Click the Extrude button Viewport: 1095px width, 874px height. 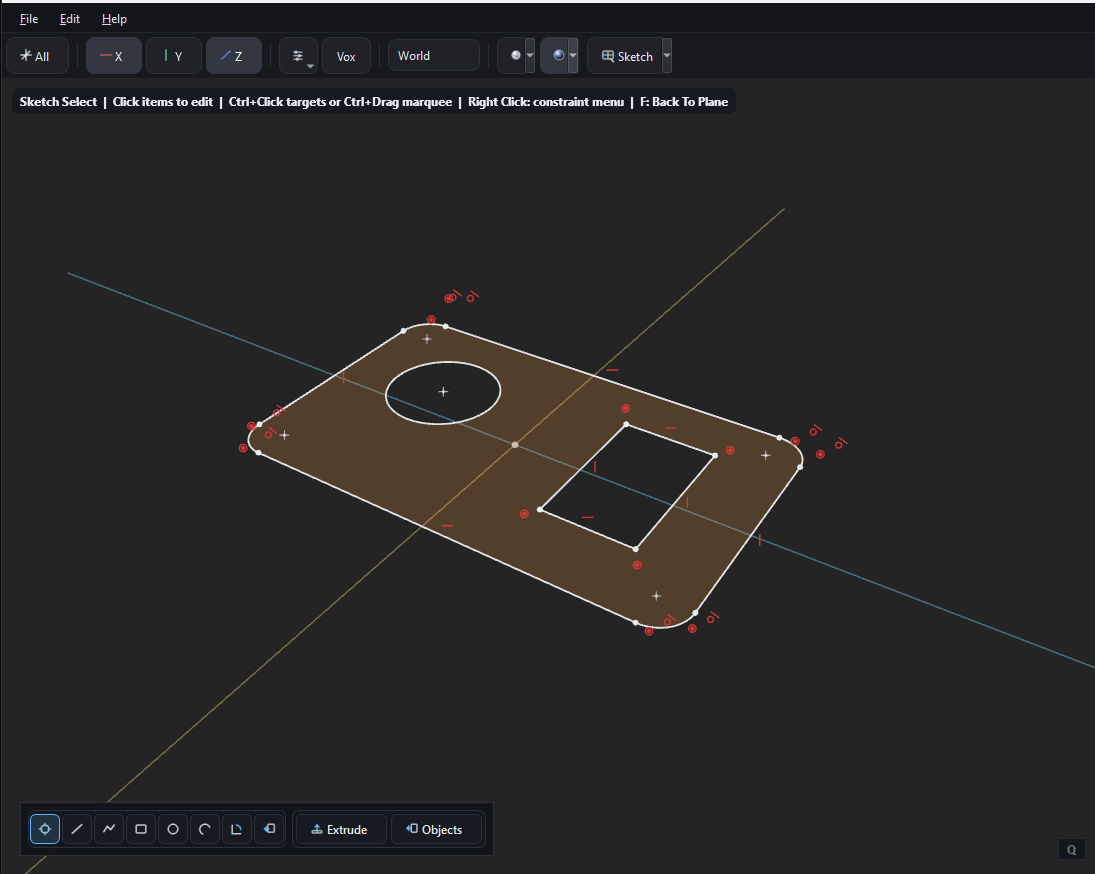340,829
